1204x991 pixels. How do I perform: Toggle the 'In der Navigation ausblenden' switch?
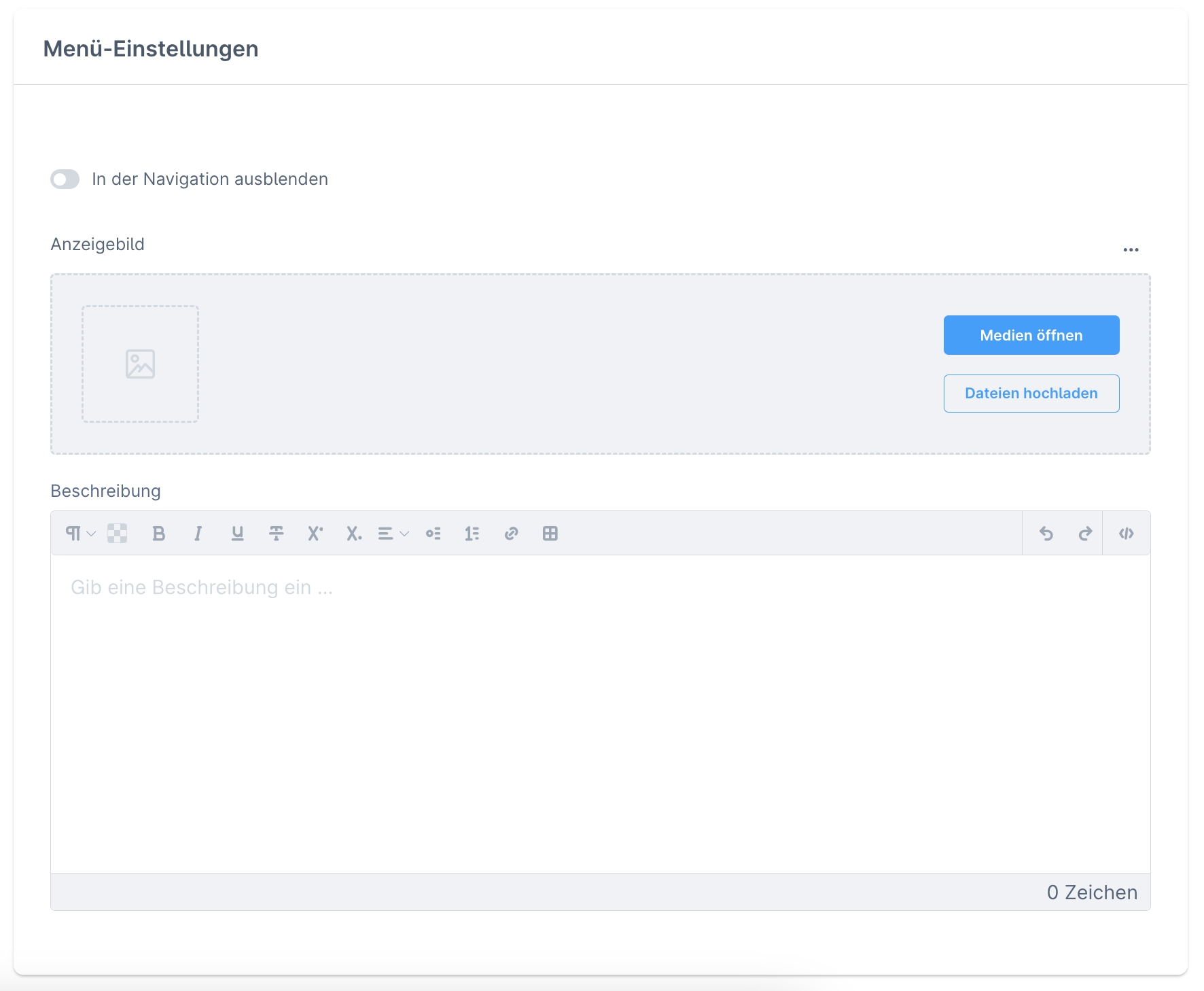click(x=65, y=179)
